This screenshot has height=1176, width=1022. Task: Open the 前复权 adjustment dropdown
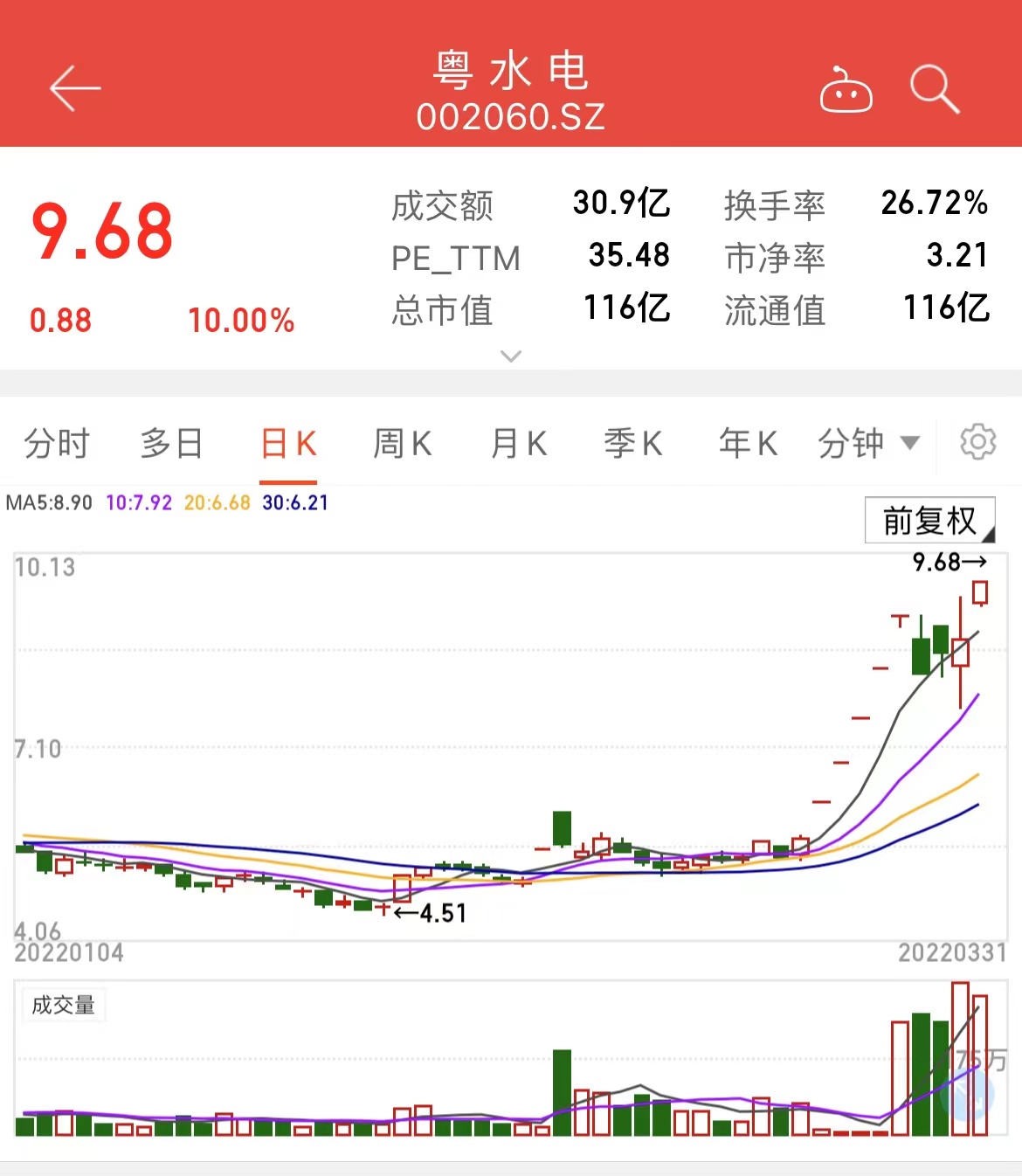(929, 521)
